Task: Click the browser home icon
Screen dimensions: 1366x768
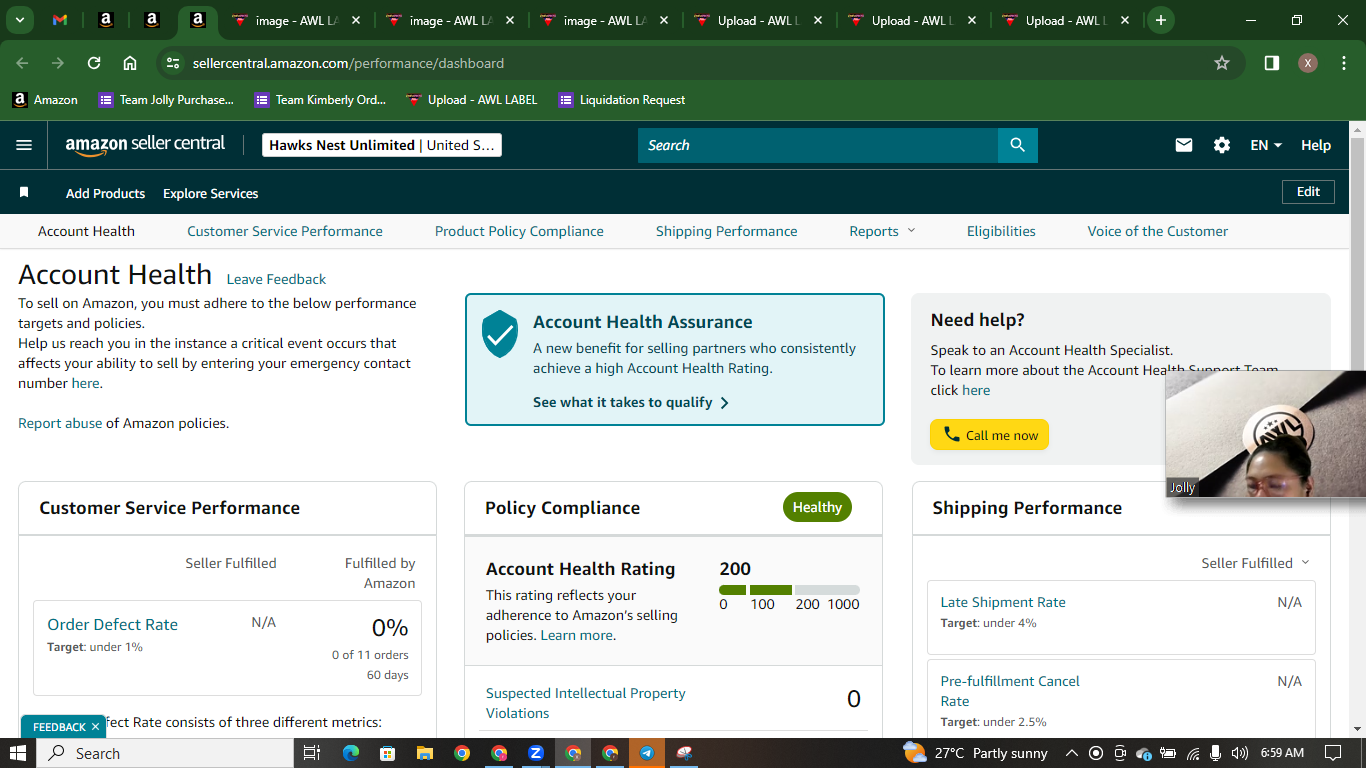Action: 130,63
